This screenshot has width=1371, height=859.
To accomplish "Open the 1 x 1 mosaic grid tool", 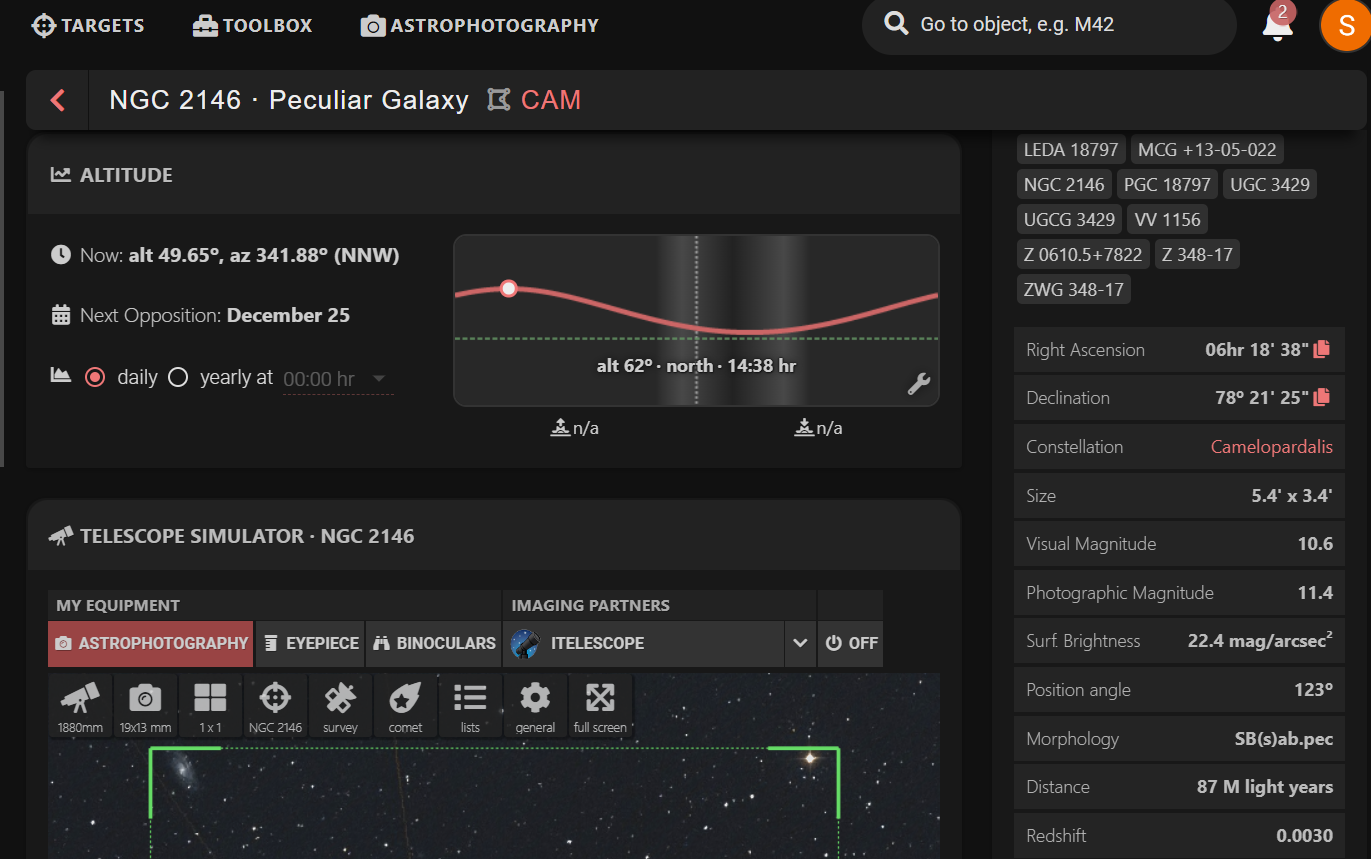I will 210,706.
